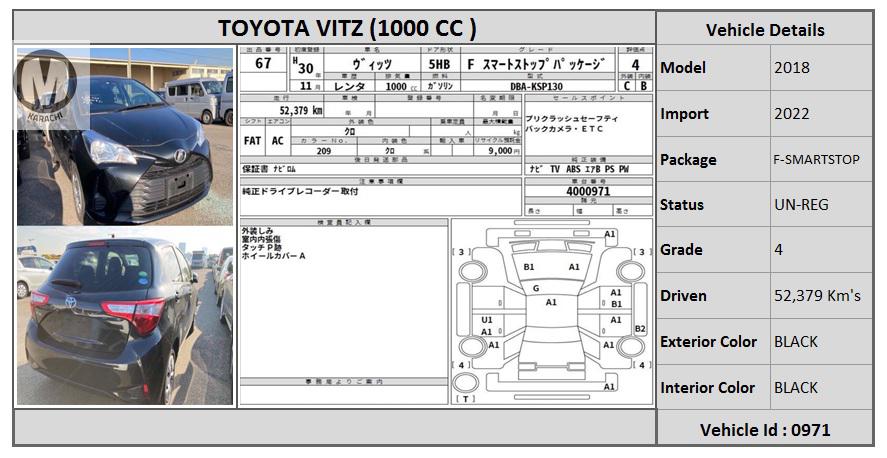Click the Driven label cell
Viewport: 887px width, 458px height.
point(714,296)
